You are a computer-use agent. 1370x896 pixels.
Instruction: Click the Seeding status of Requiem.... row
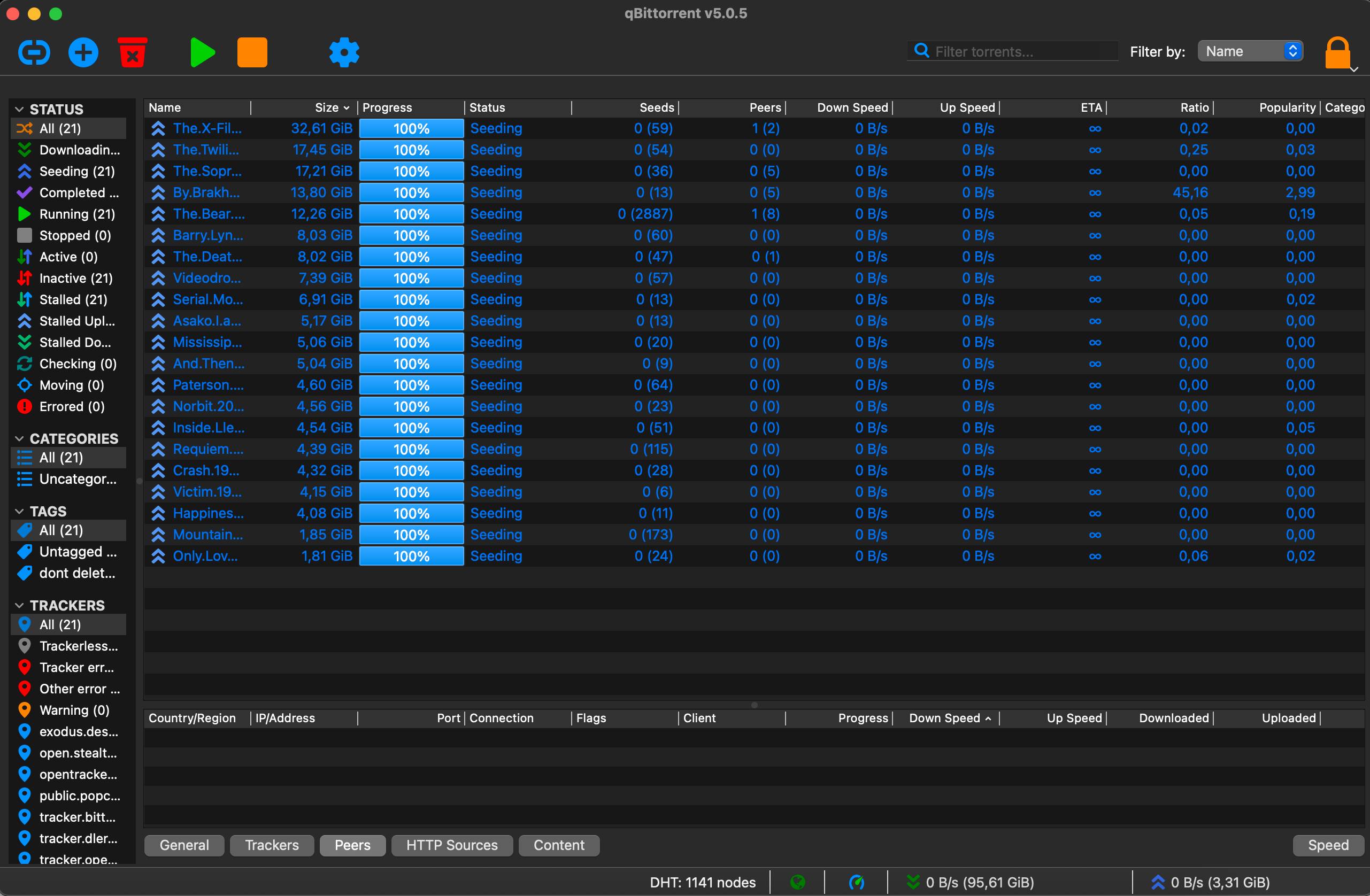click(x=496, y=449)
